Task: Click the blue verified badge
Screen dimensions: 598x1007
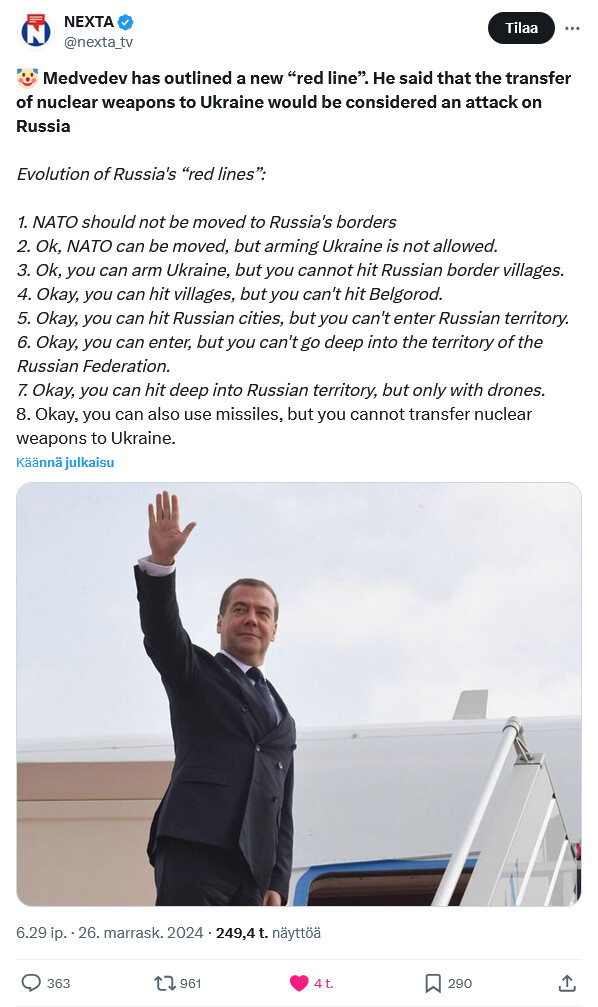Action: (x=126, y=22)
